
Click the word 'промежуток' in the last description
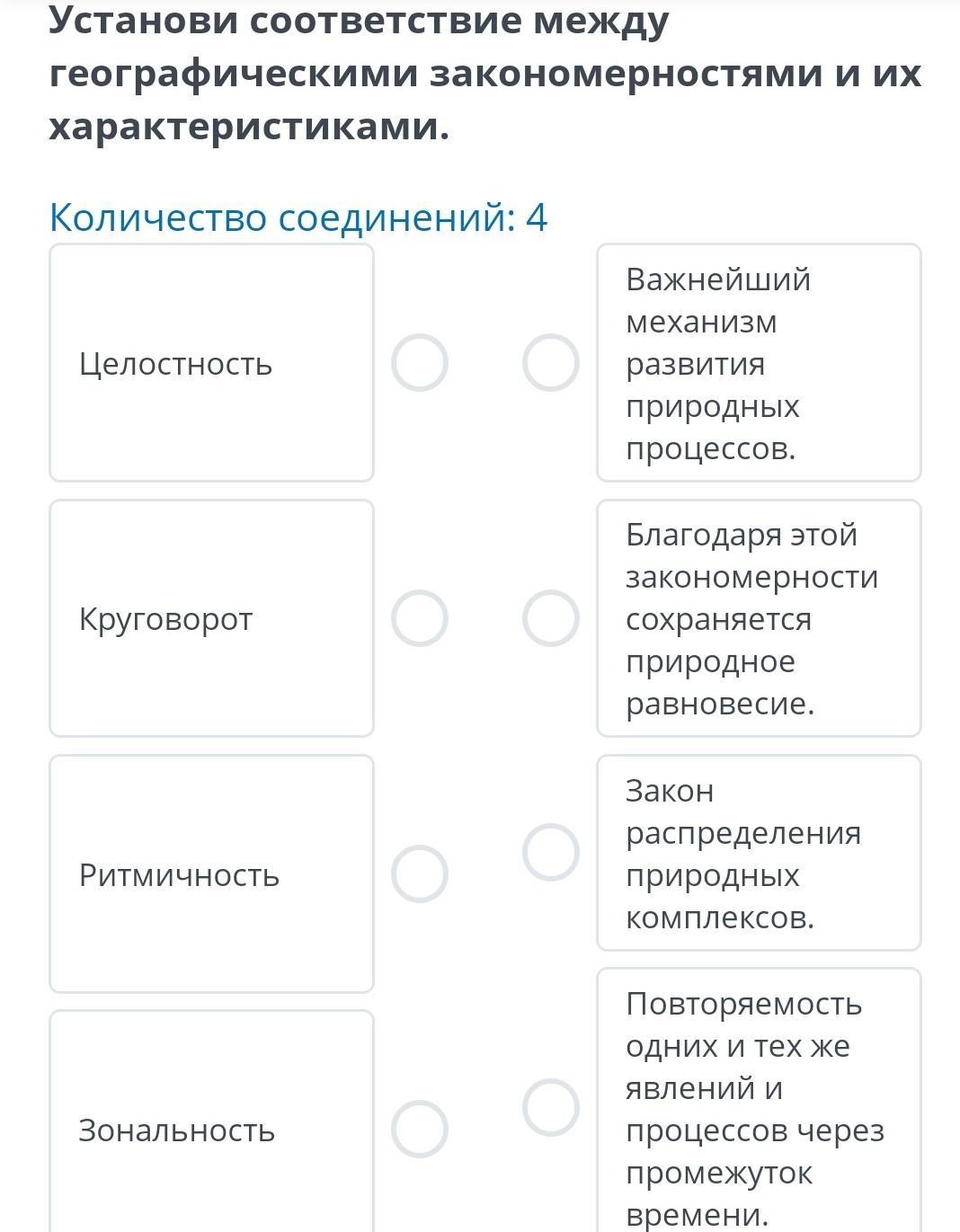pyautogui.click(x=719, y=1173)
